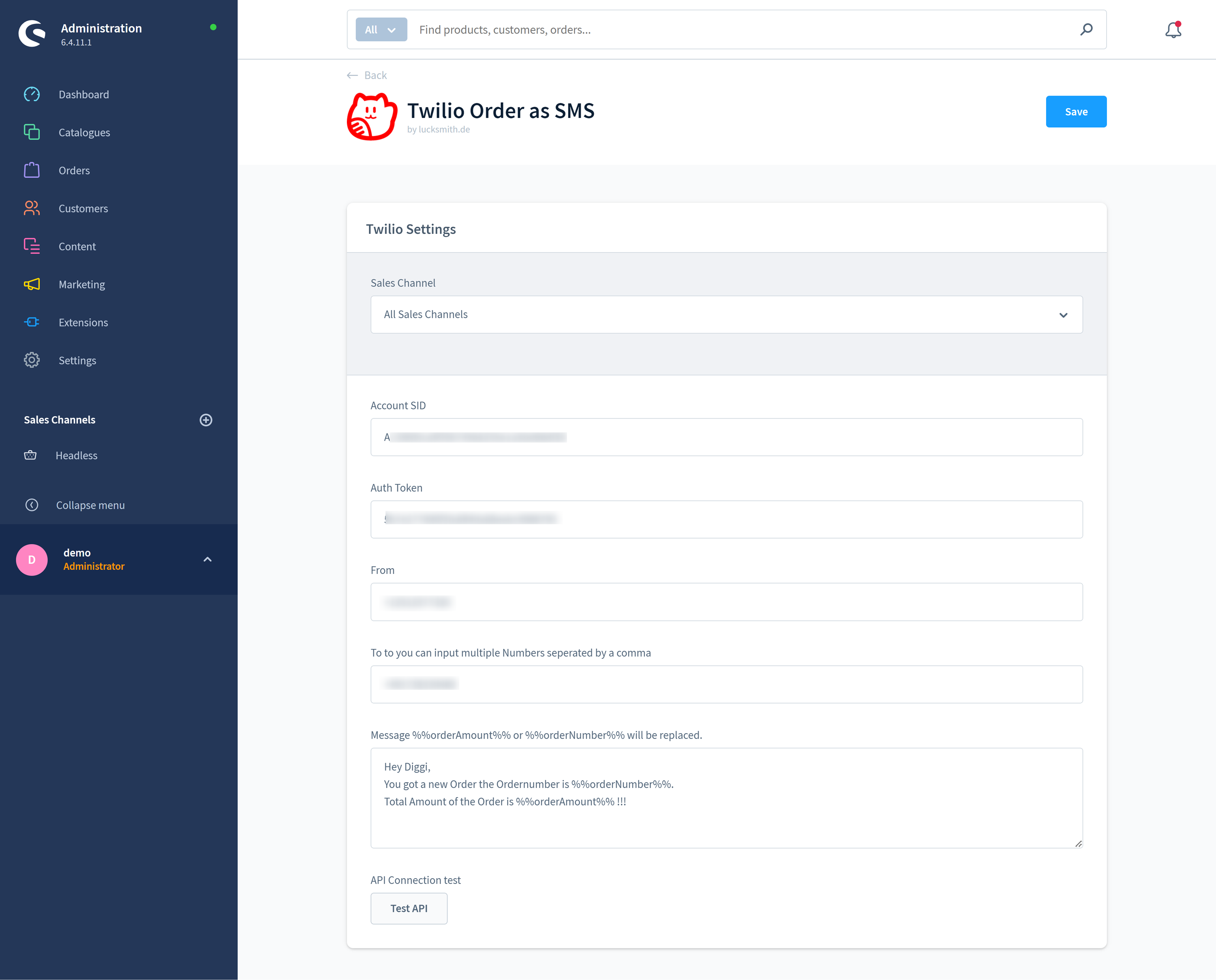Click the Settings gear icon

(32, 360)
